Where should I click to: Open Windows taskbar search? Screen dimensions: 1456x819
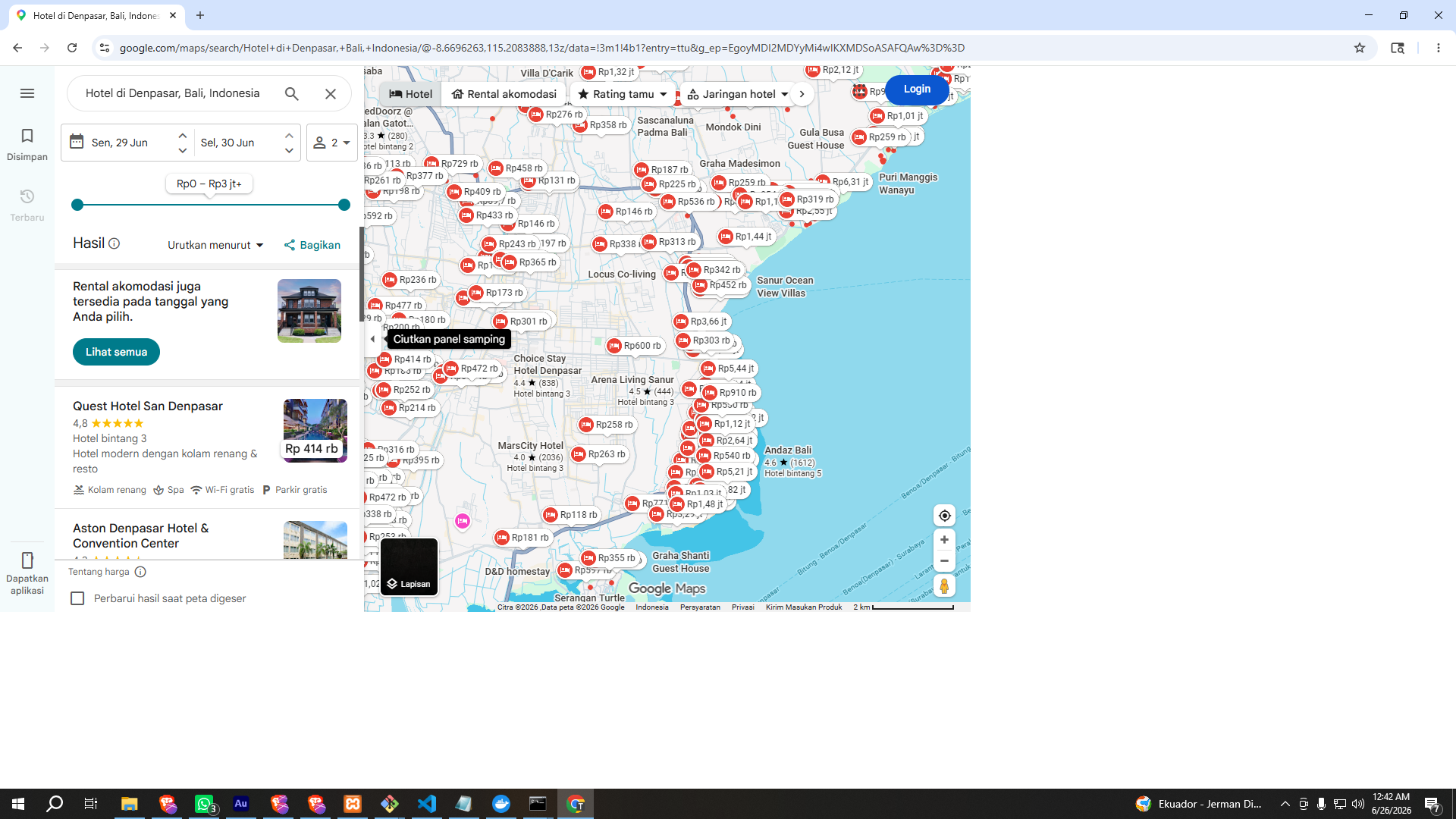click(x=55, y=804)
